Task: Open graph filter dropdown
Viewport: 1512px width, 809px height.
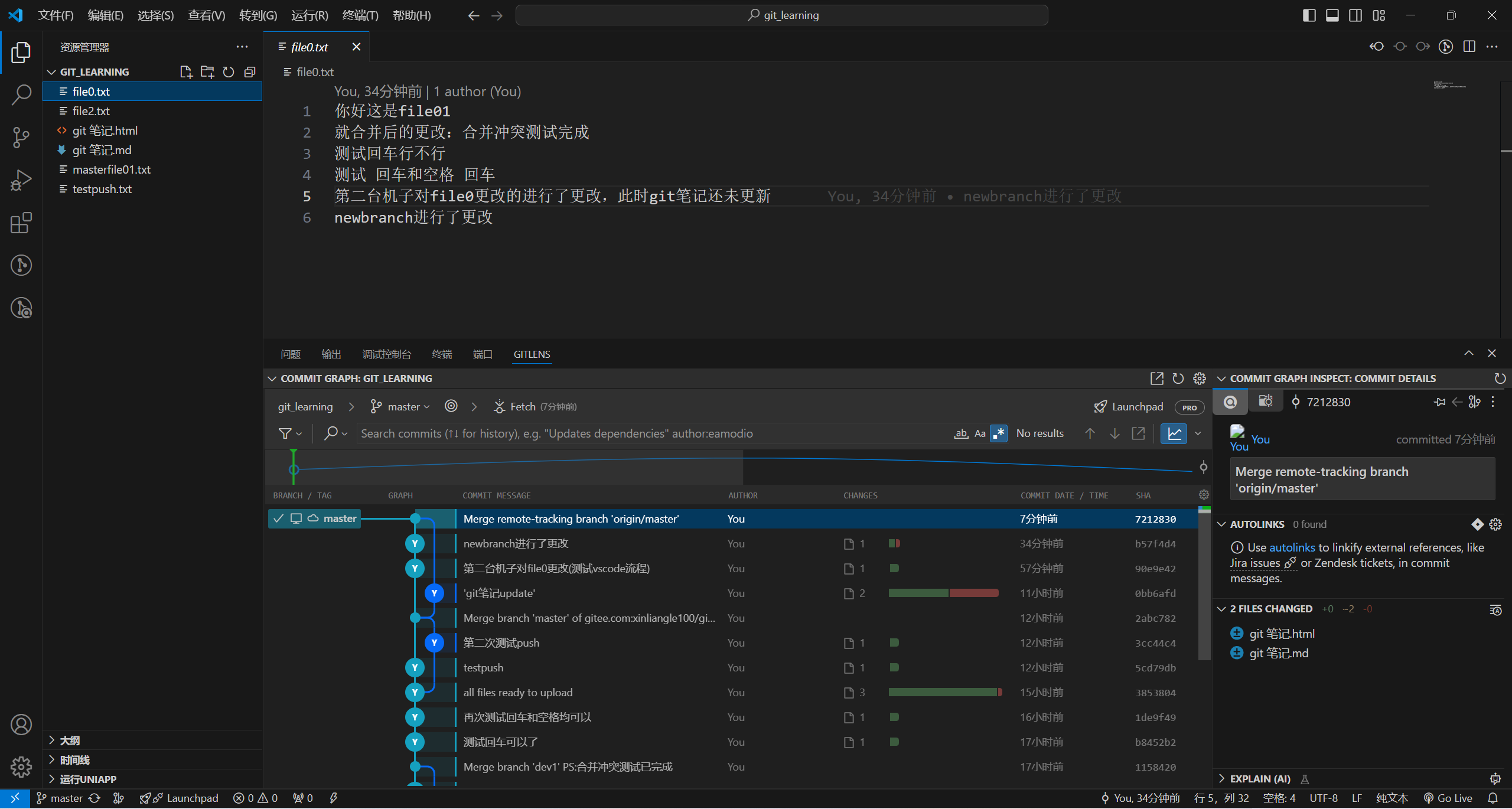Action: pos(290,433)
